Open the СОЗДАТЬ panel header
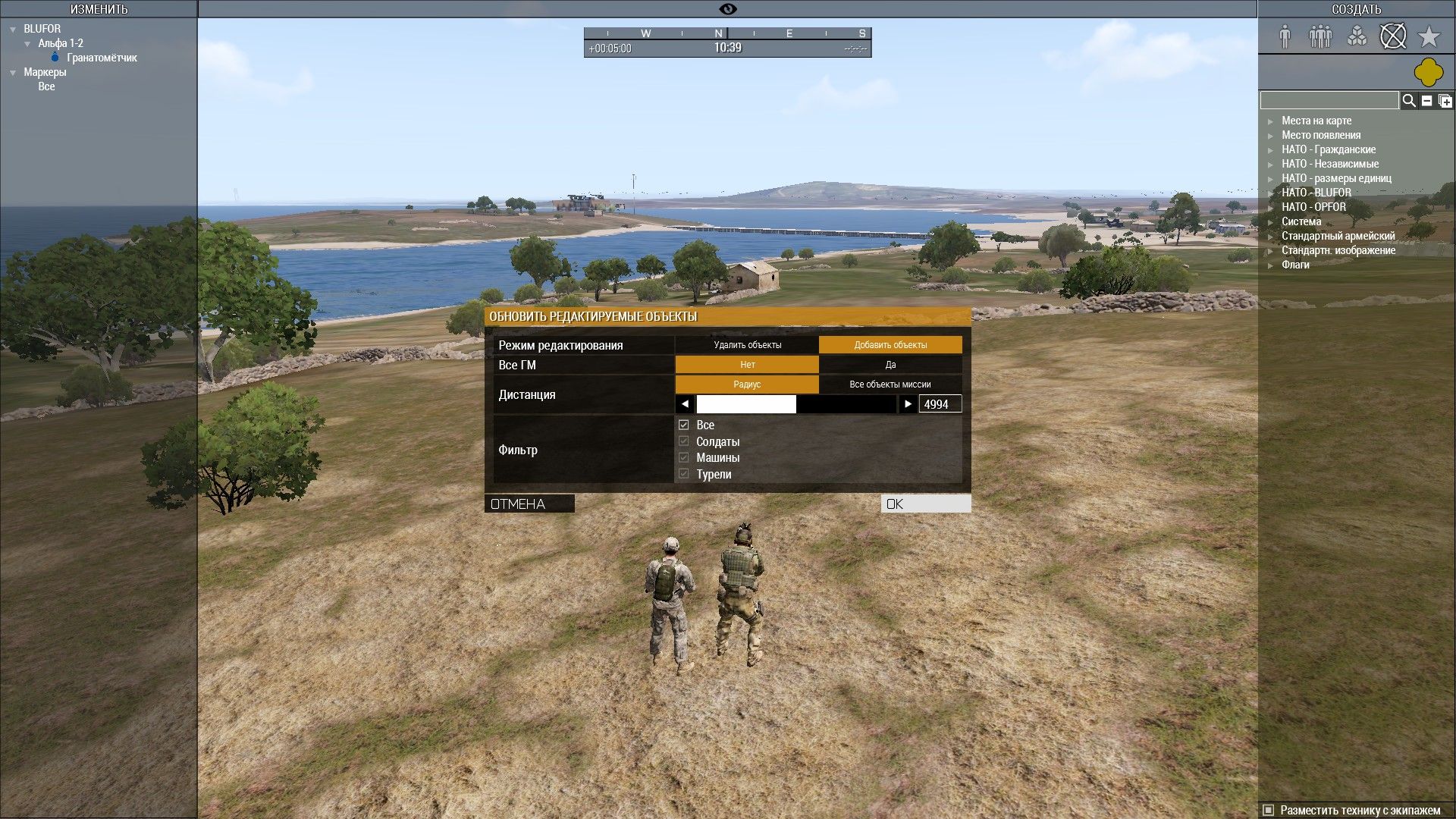The width and height of the screenshot is (1456, 819). pos(1357,9)
